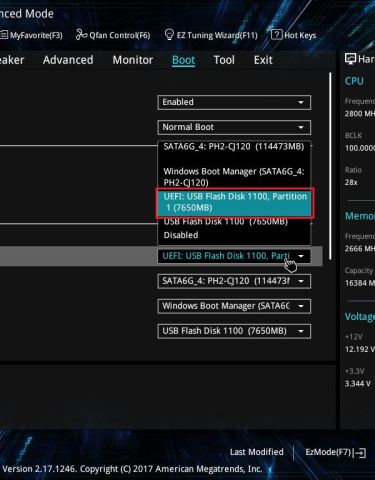Click Last Modified button

coord(257,452)
